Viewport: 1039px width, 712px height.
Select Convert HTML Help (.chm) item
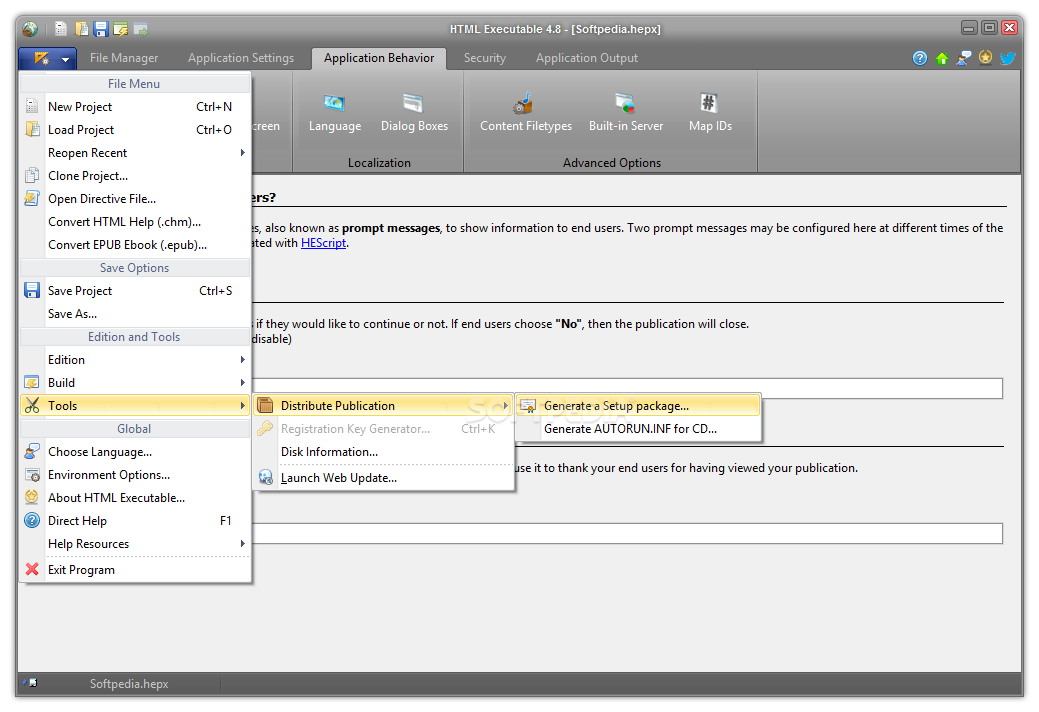click(135, 222)
